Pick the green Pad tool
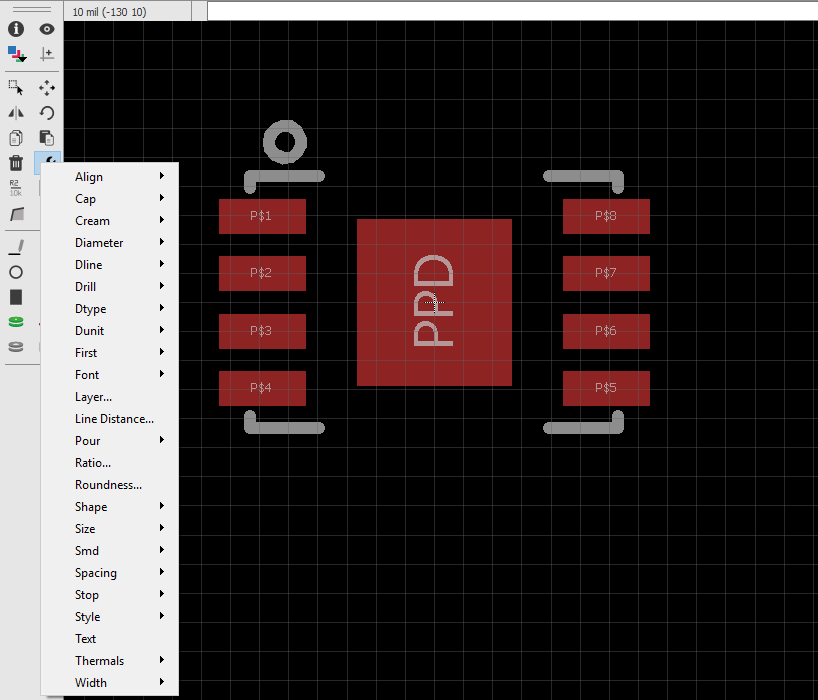Screen dimensions: 818x700 (x=16, y=322)
